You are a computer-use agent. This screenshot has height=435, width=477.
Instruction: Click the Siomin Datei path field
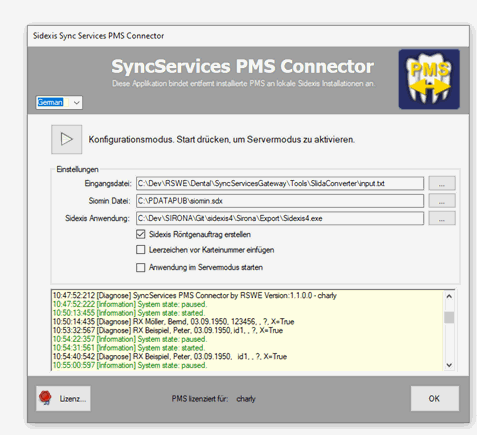(x=280, y=201)
